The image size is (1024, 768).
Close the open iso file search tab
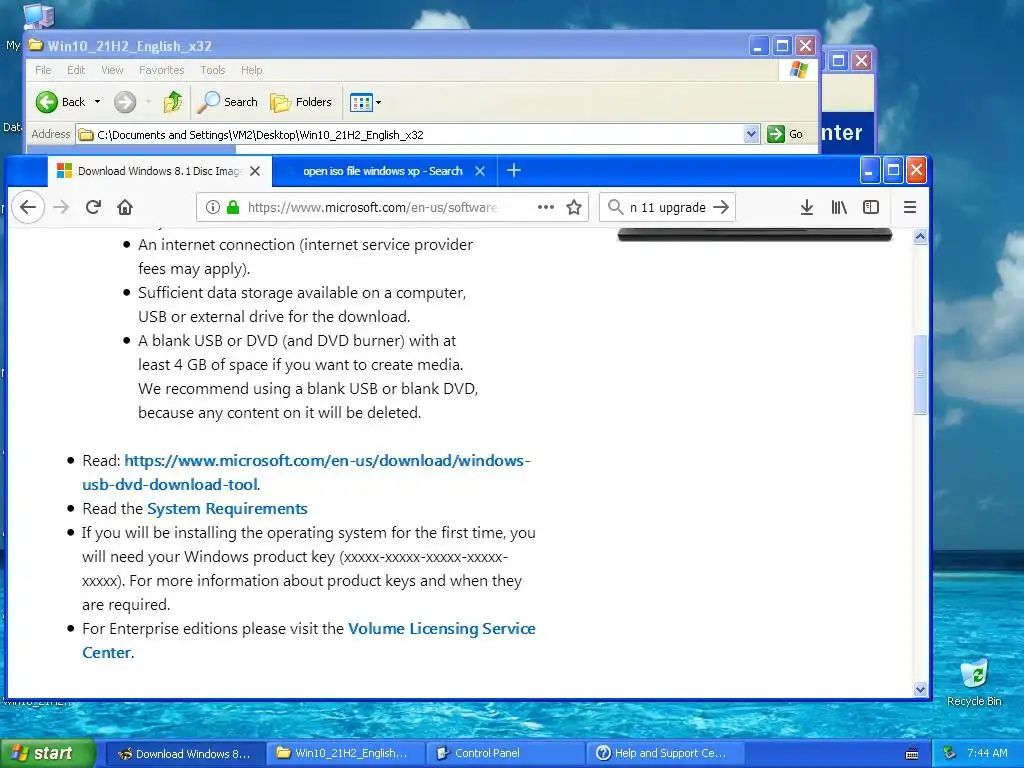[x=480, y=171]
